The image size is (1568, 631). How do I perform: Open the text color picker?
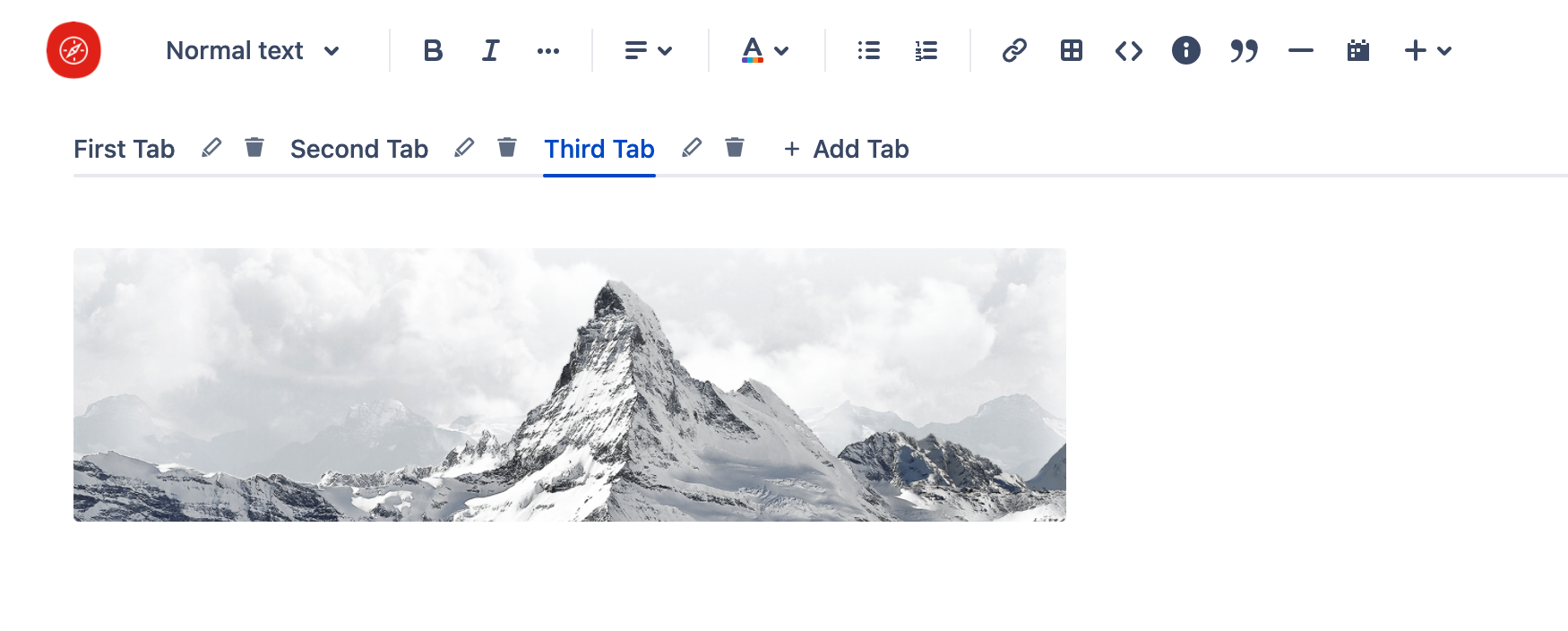[x=764, y=50]
